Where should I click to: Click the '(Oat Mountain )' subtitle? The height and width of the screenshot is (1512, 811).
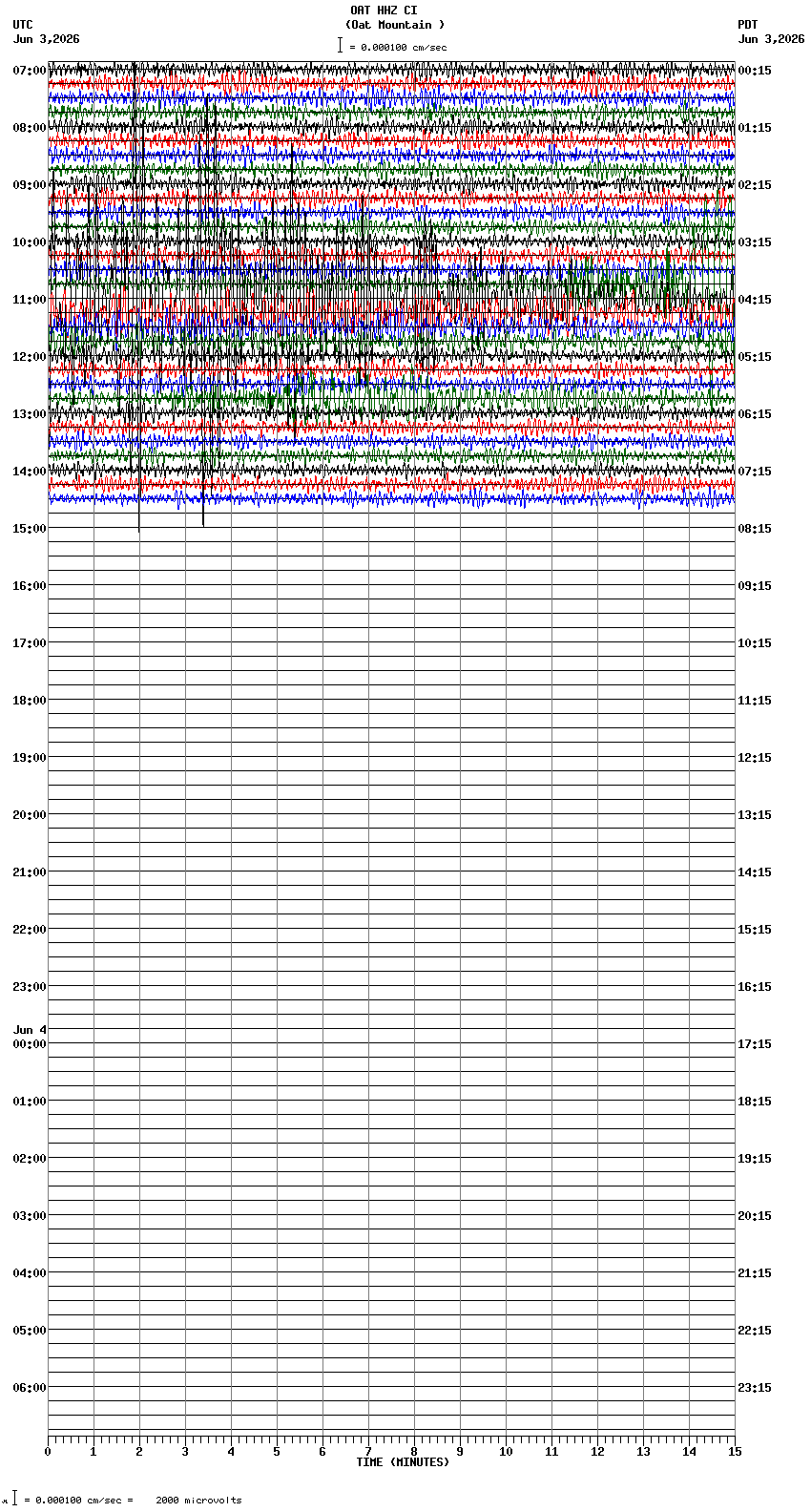point(395,25)
